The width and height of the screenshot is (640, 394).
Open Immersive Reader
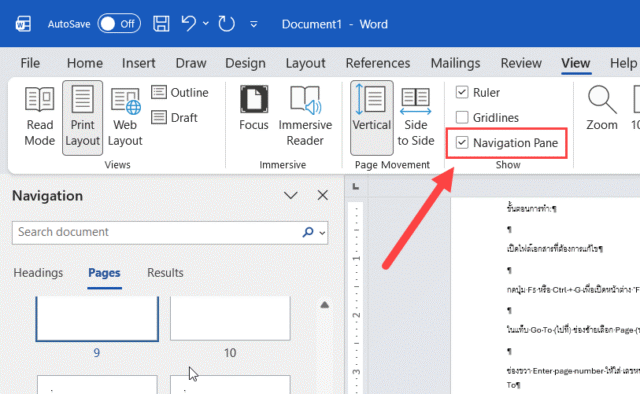(305, 116)
